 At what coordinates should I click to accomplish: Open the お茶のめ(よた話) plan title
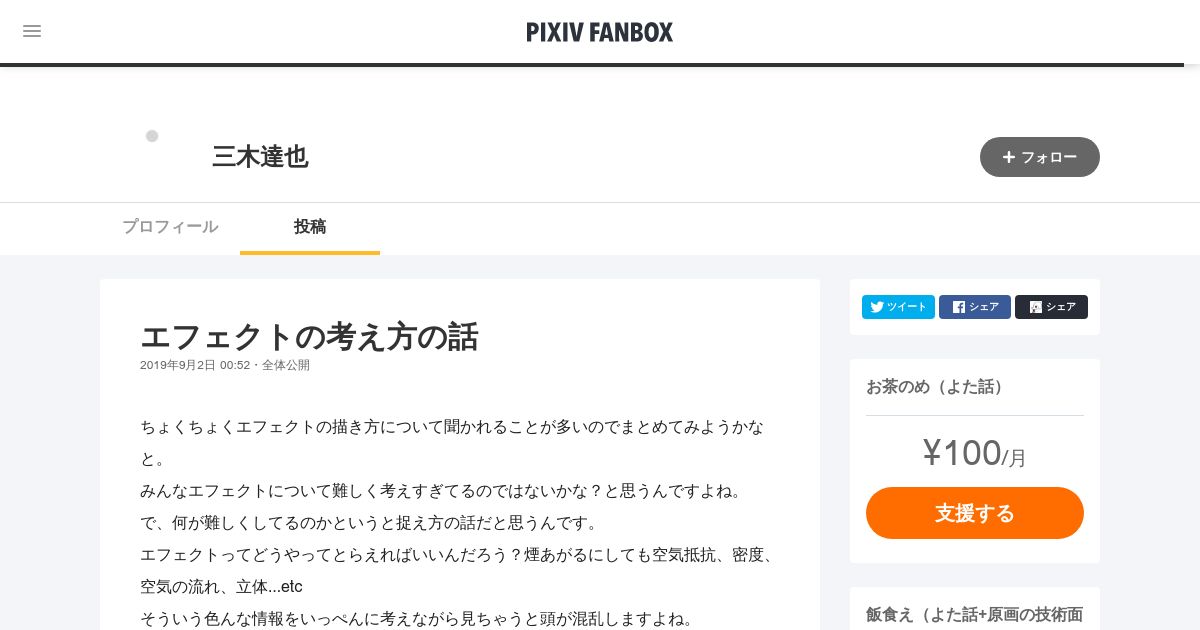(x=935, y=387)
